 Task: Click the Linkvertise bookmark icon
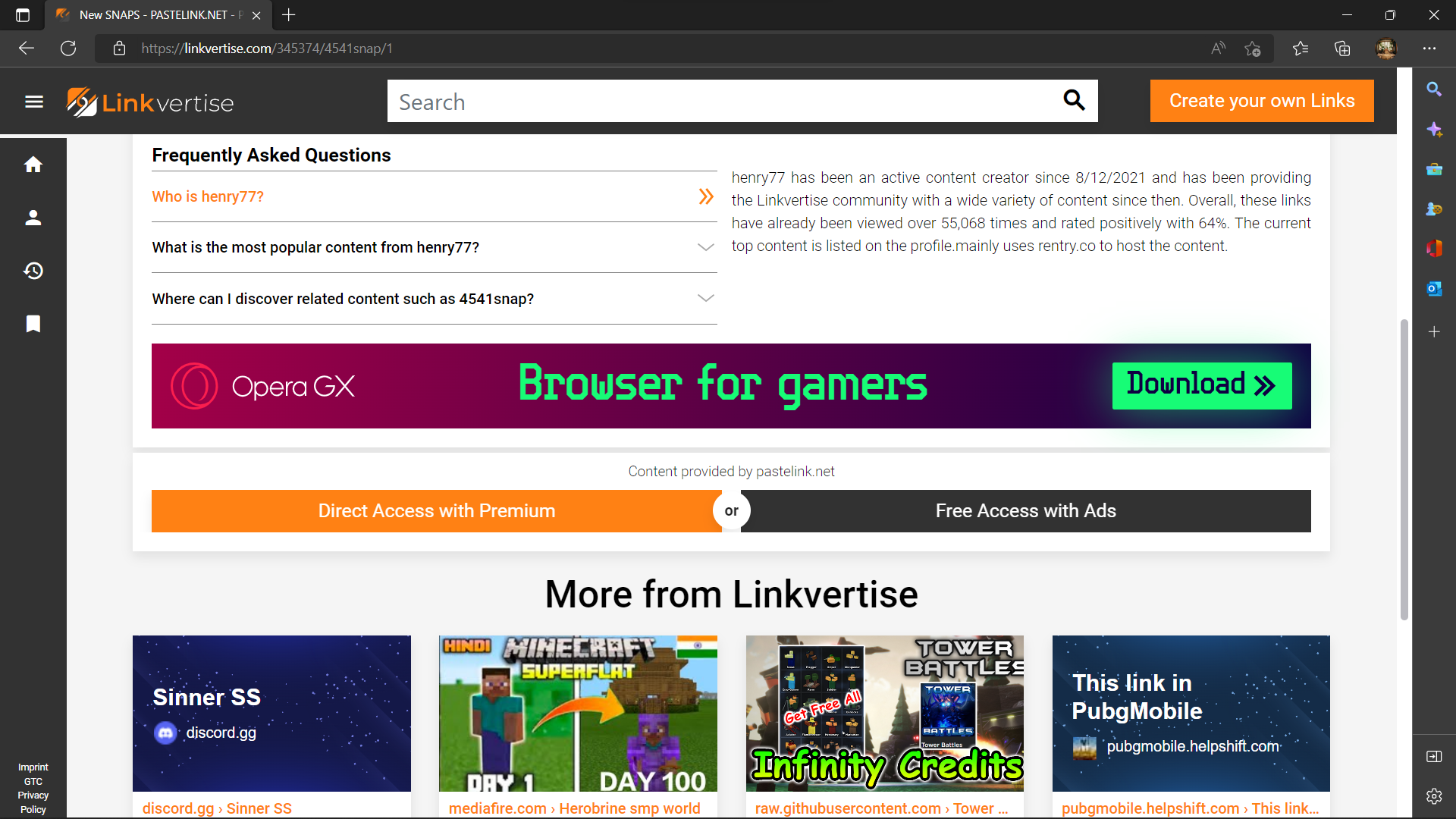click(x=33, y=325)
